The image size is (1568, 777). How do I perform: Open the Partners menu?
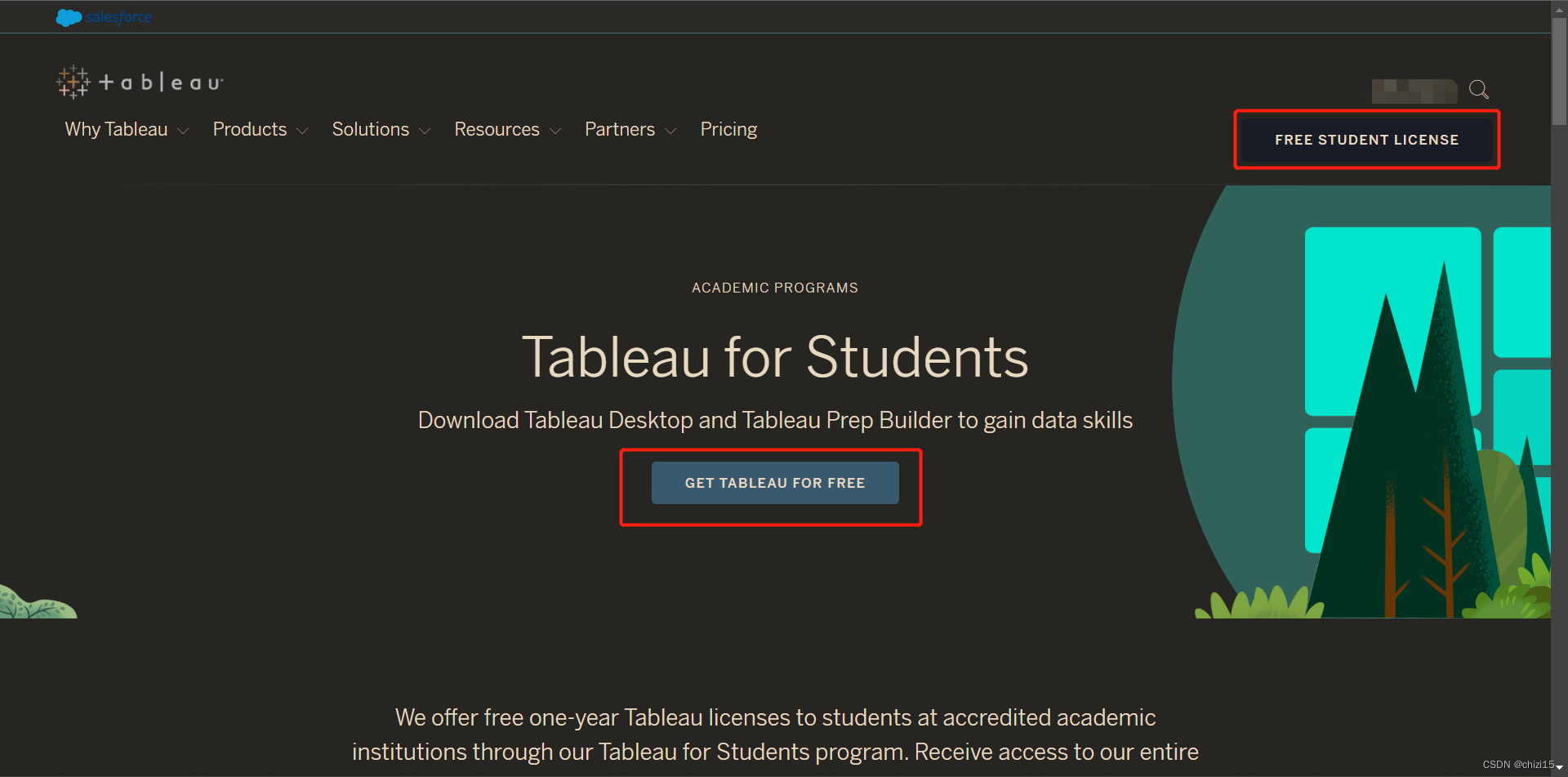(620, 129)
